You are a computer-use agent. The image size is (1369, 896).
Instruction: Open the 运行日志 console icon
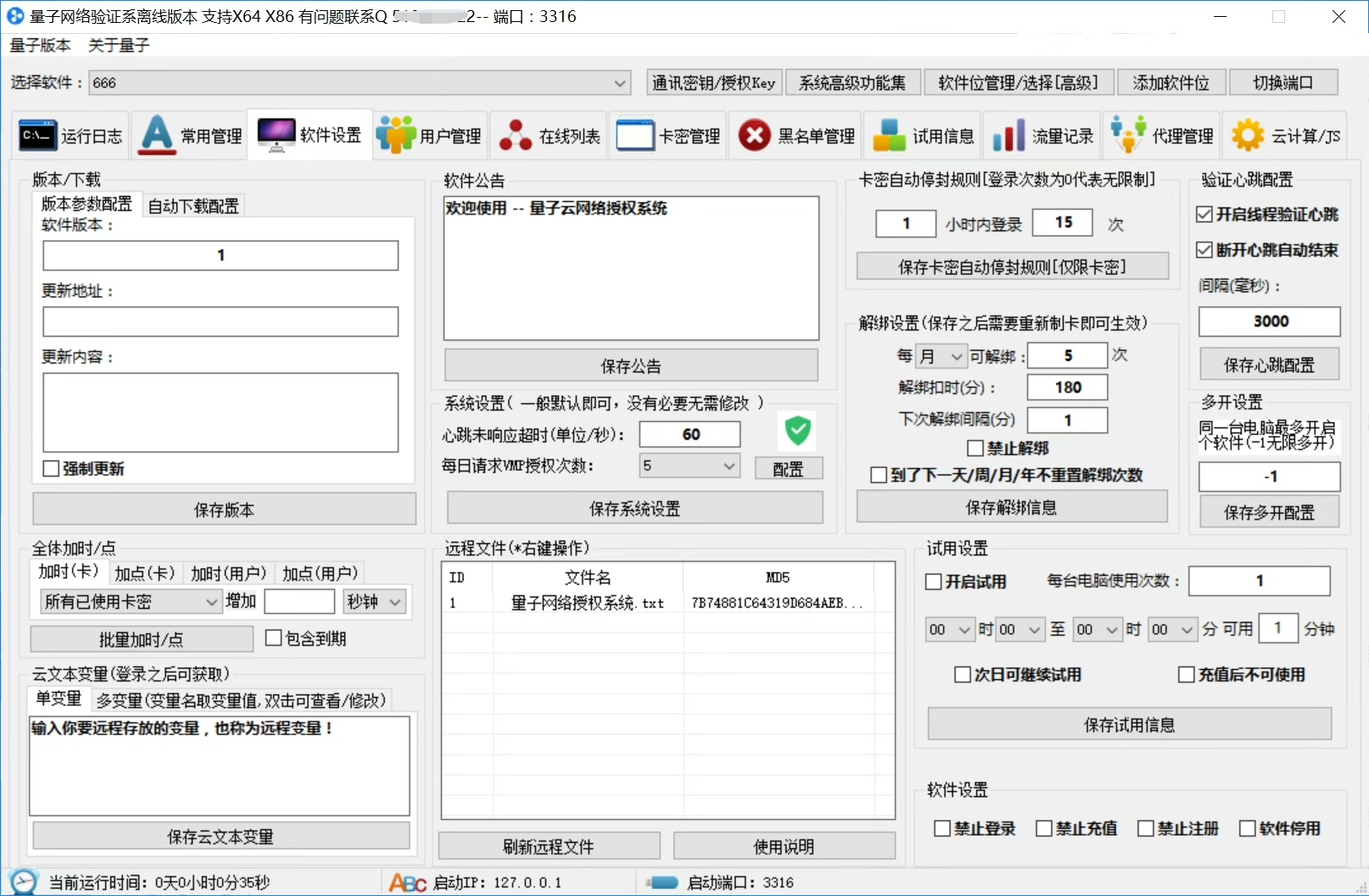coord(38,136)
